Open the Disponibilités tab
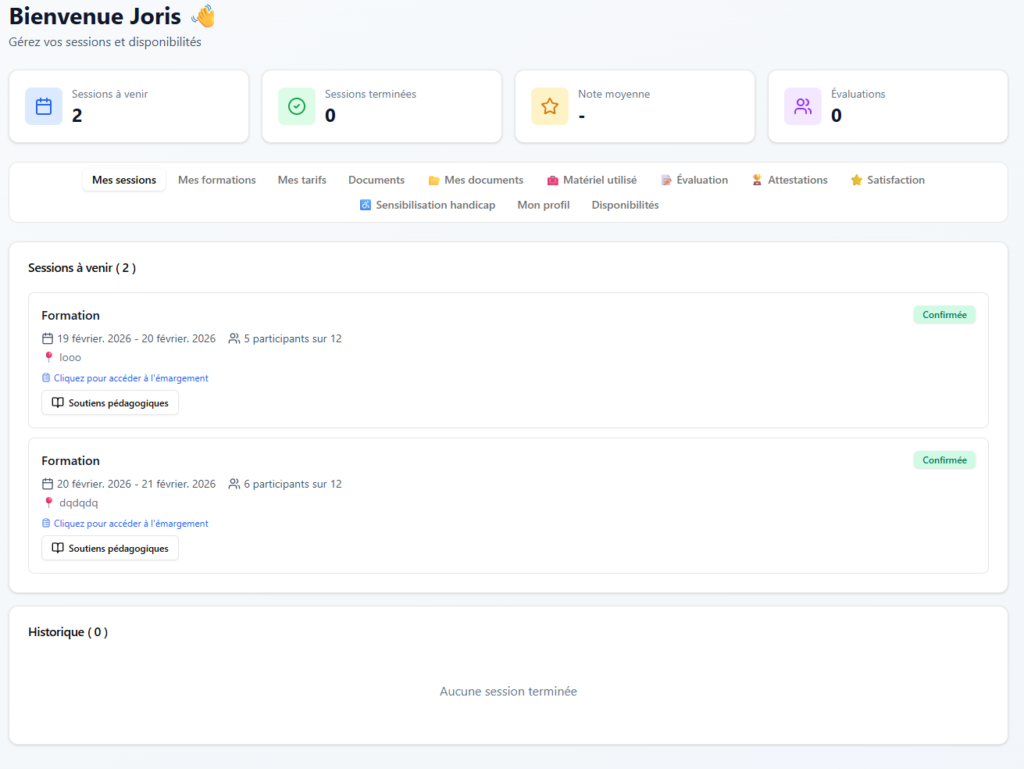 pos(625,205)
